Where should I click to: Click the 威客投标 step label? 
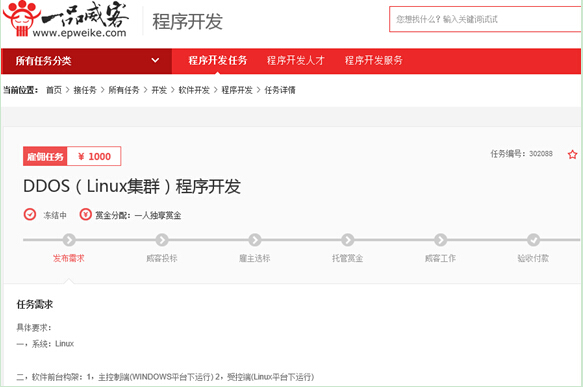tap(162, 258)
